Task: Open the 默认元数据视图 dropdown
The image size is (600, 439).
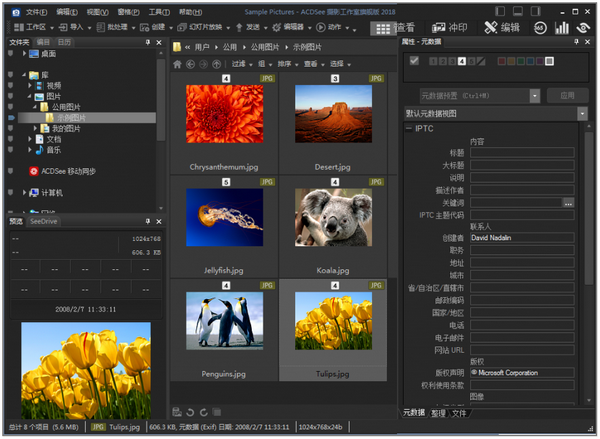Action: click(x=581, y=114)
